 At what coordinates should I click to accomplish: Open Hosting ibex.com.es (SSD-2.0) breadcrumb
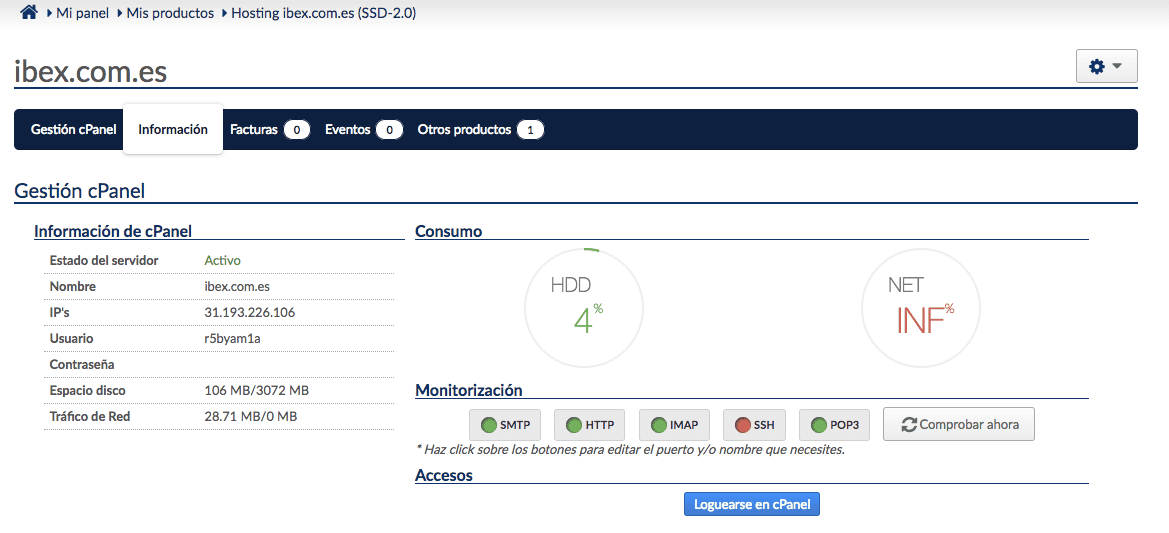324,13
